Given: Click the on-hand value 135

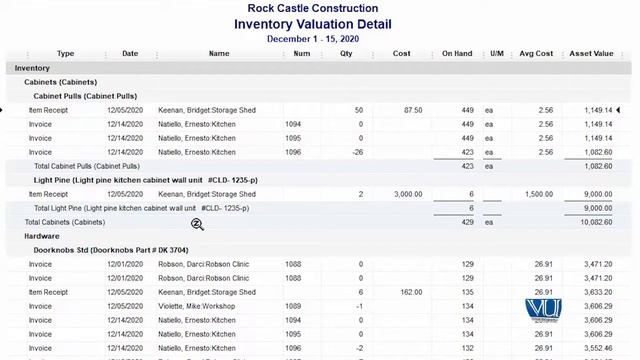Looking at the screenshot, I should [x=467, y=292].
